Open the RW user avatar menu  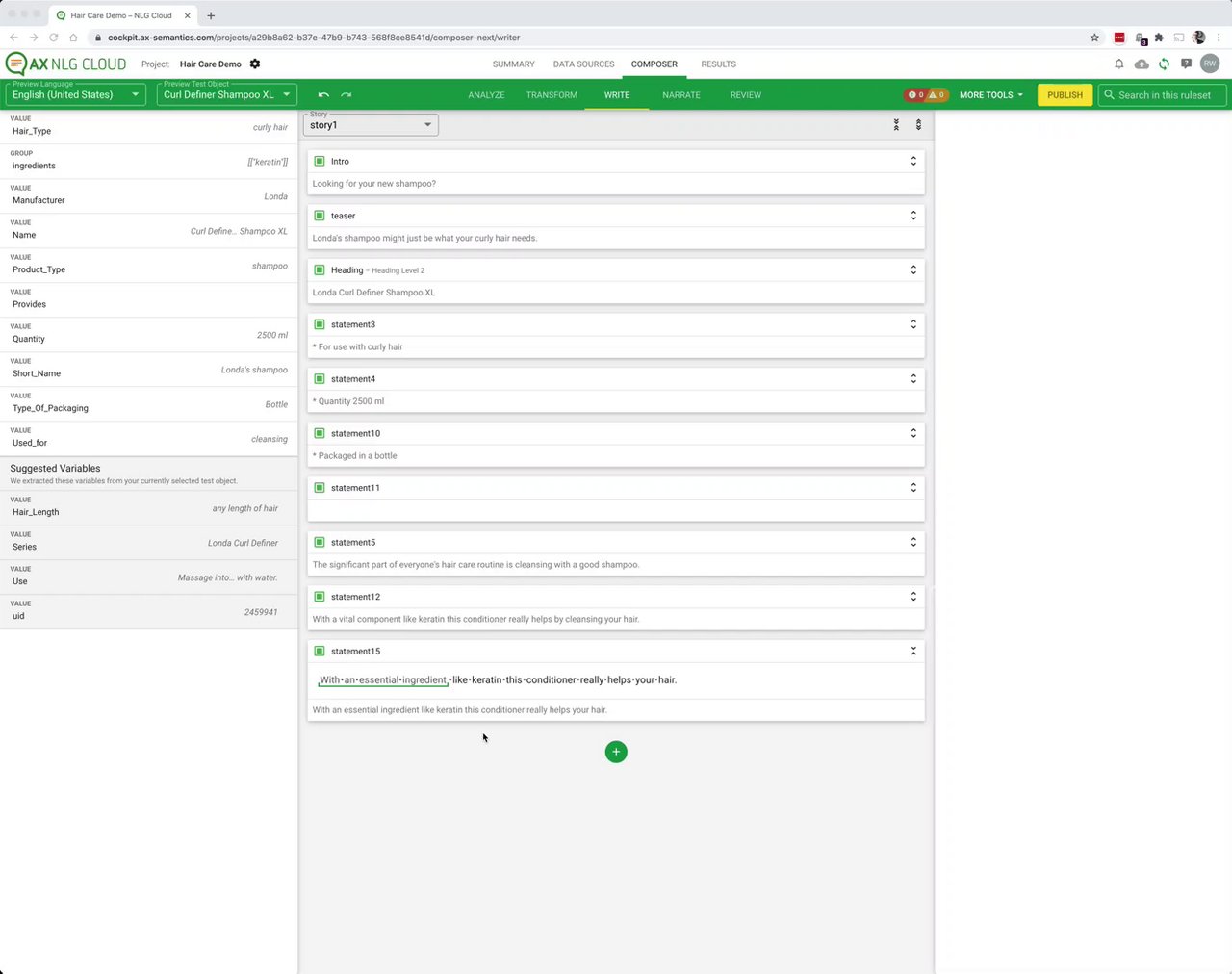(x=1210, y=64)
